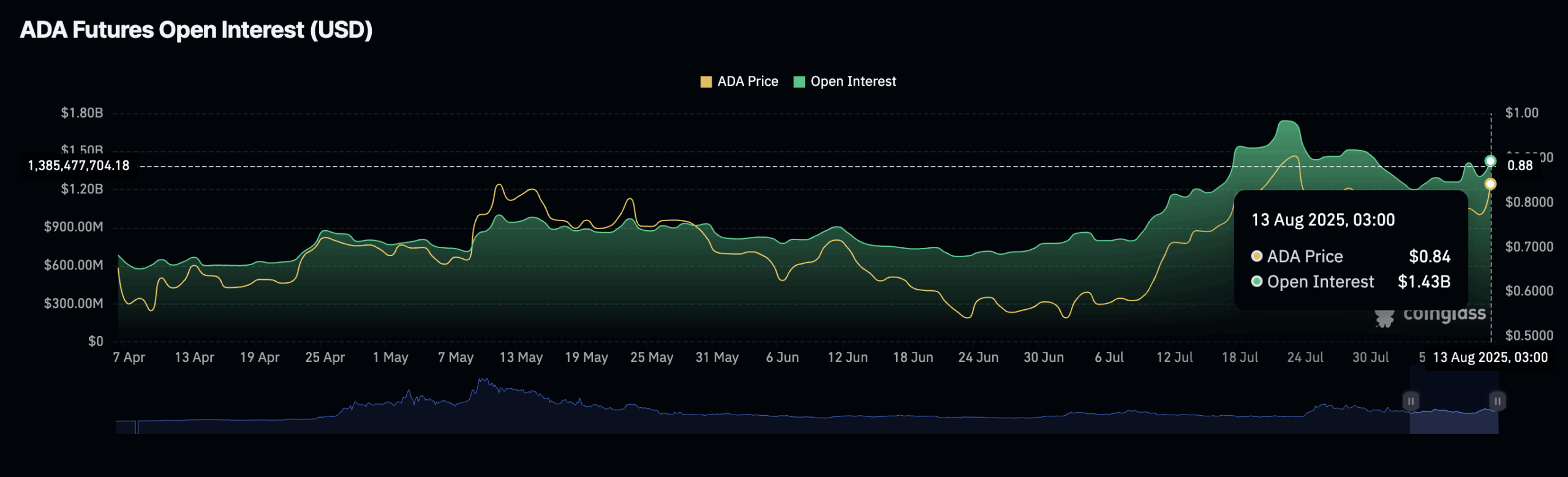Click the 0.88 price crosshair label

click(x=1520, y=165)
